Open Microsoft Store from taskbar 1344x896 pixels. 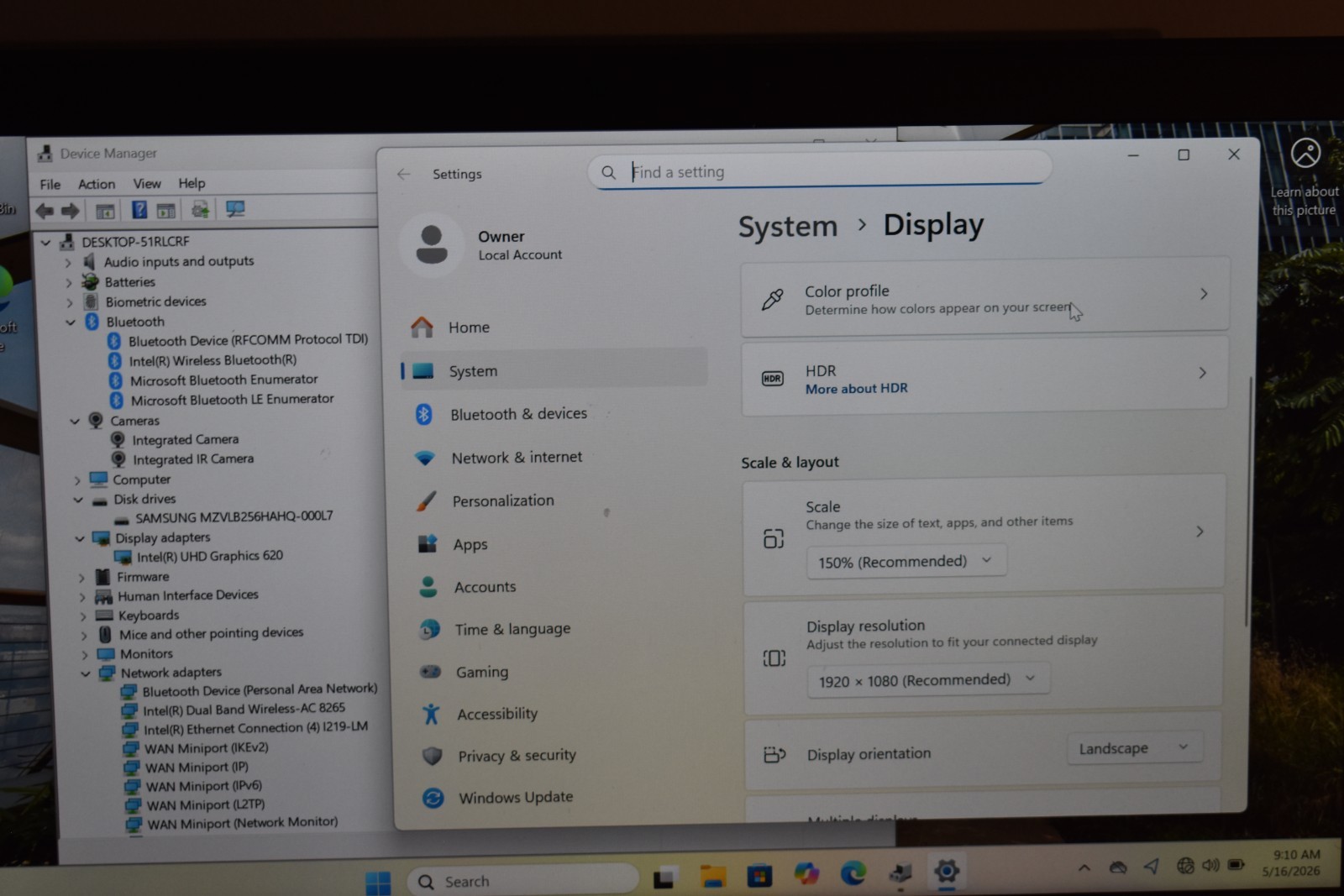click(759, 876)
